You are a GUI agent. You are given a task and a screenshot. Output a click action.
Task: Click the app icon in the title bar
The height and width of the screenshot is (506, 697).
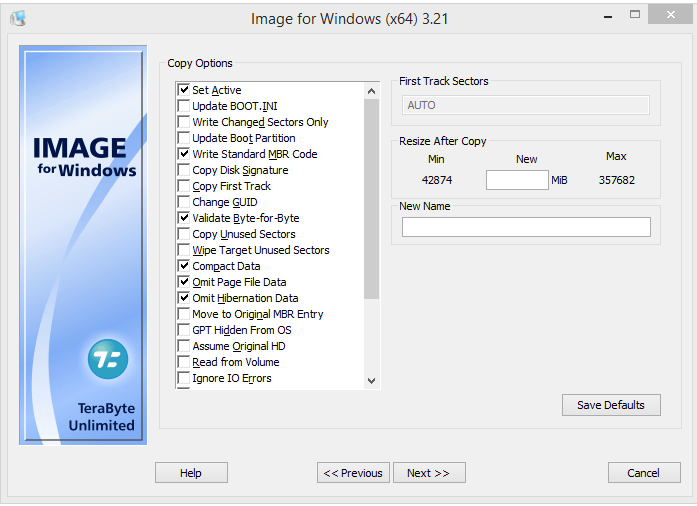(x=18, y=18)
